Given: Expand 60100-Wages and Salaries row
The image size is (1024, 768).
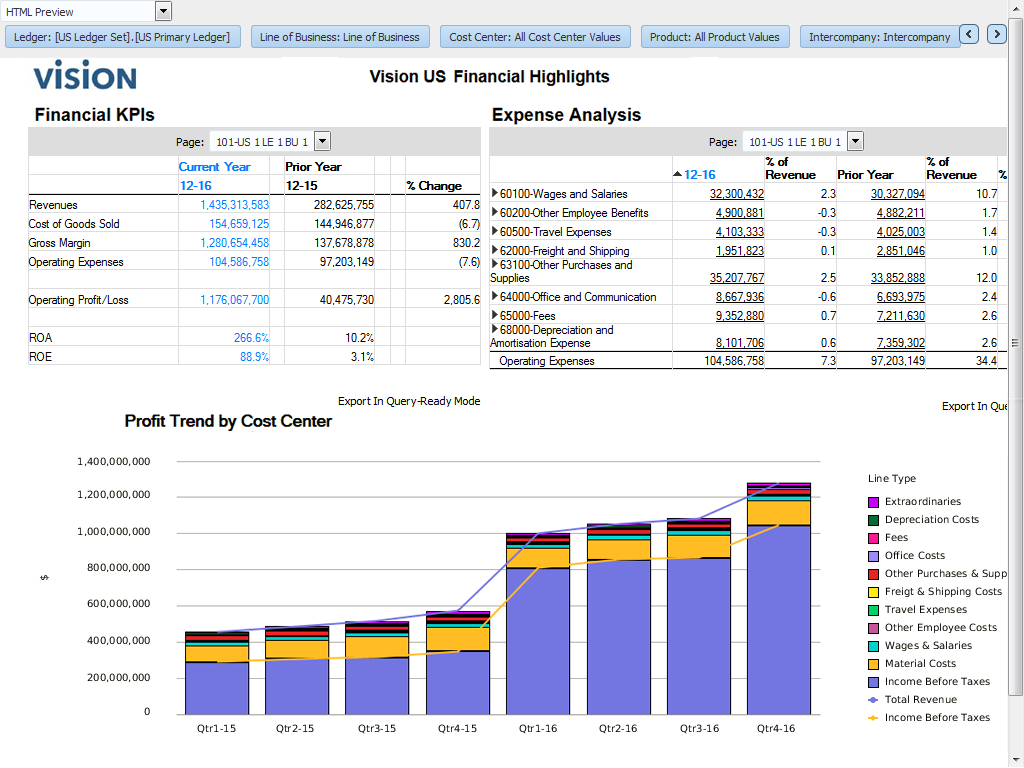Looking at the screenshot, I should [495, 194].
